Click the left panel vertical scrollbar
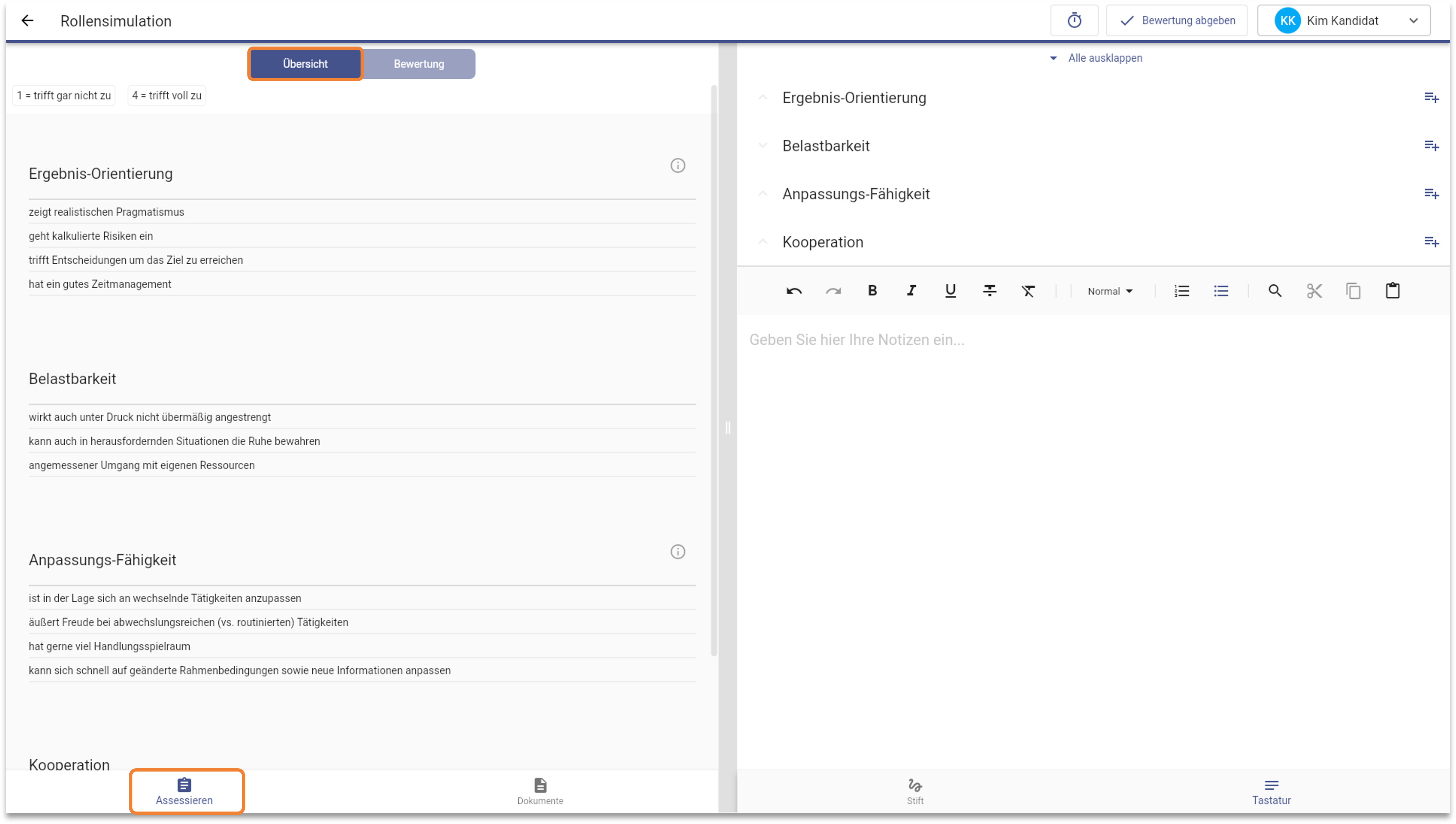1456x824 pixels. [713, 371]
